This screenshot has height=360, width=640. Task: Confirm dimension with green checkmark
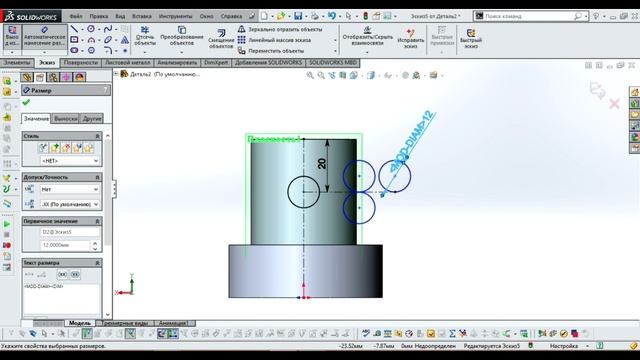26,102
